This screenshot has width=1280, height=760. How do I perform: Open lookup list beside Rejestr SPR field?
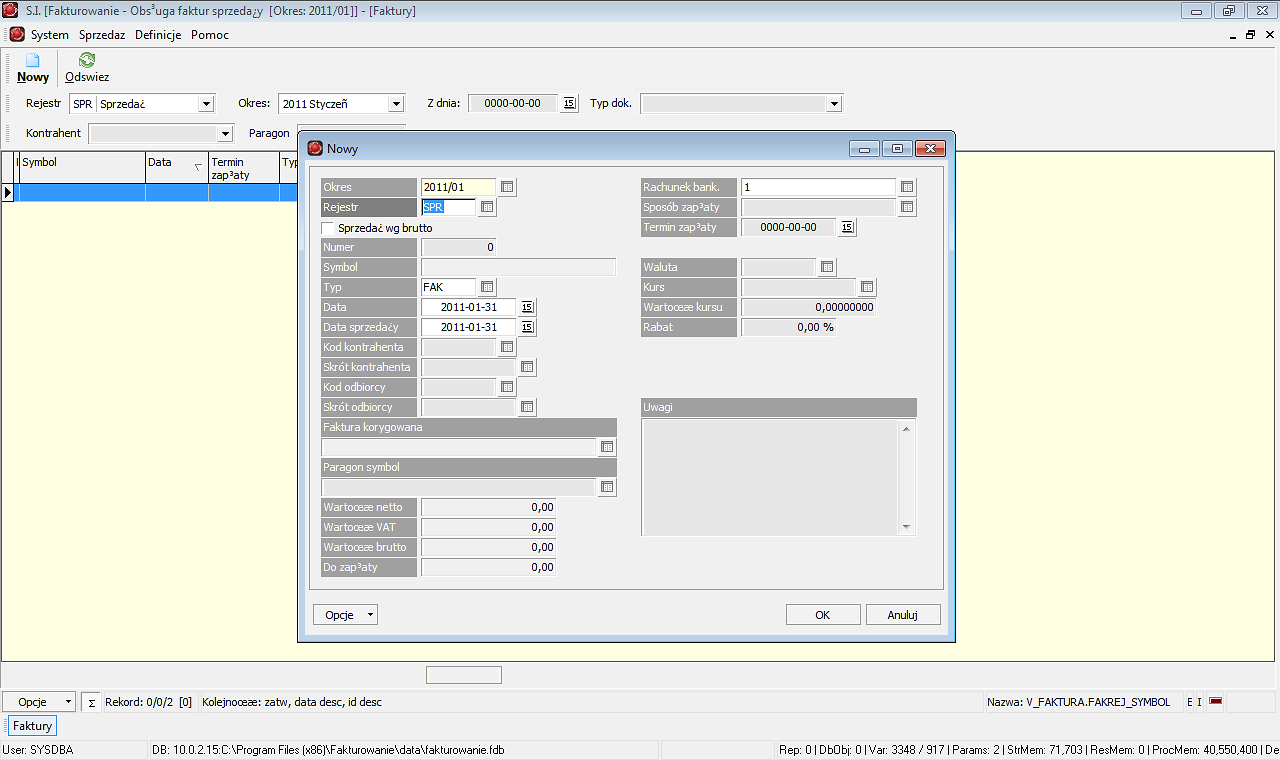click(x=487, y=207)
